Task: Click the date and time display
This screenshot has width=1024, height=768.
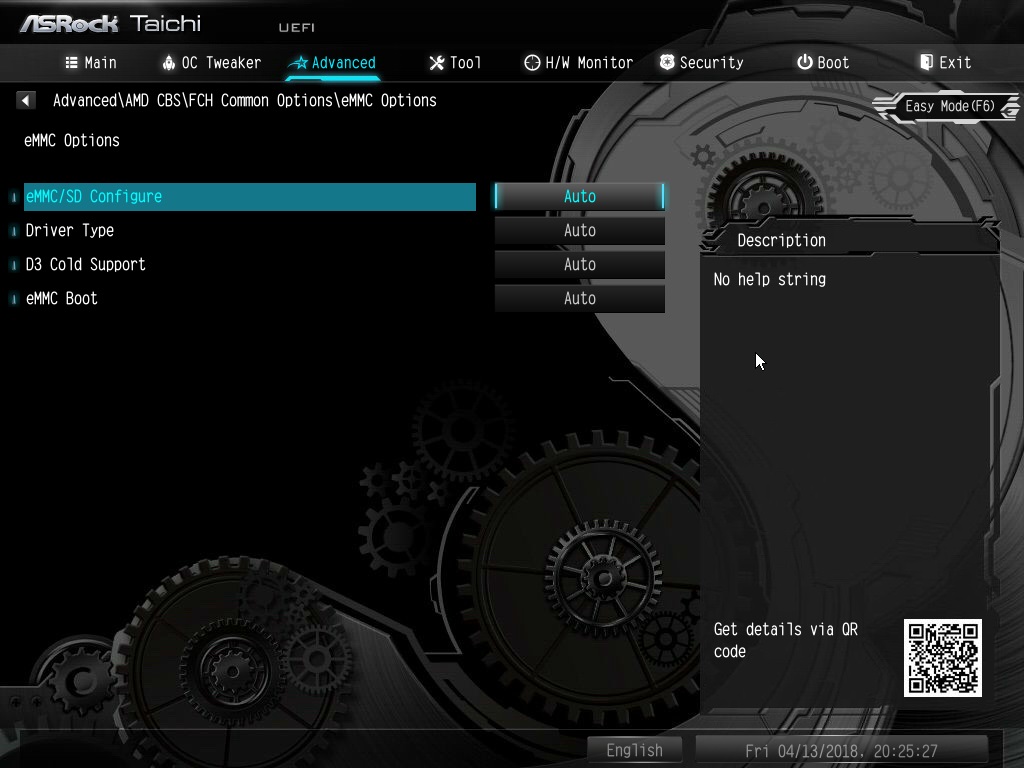Action: pos(841,750)
